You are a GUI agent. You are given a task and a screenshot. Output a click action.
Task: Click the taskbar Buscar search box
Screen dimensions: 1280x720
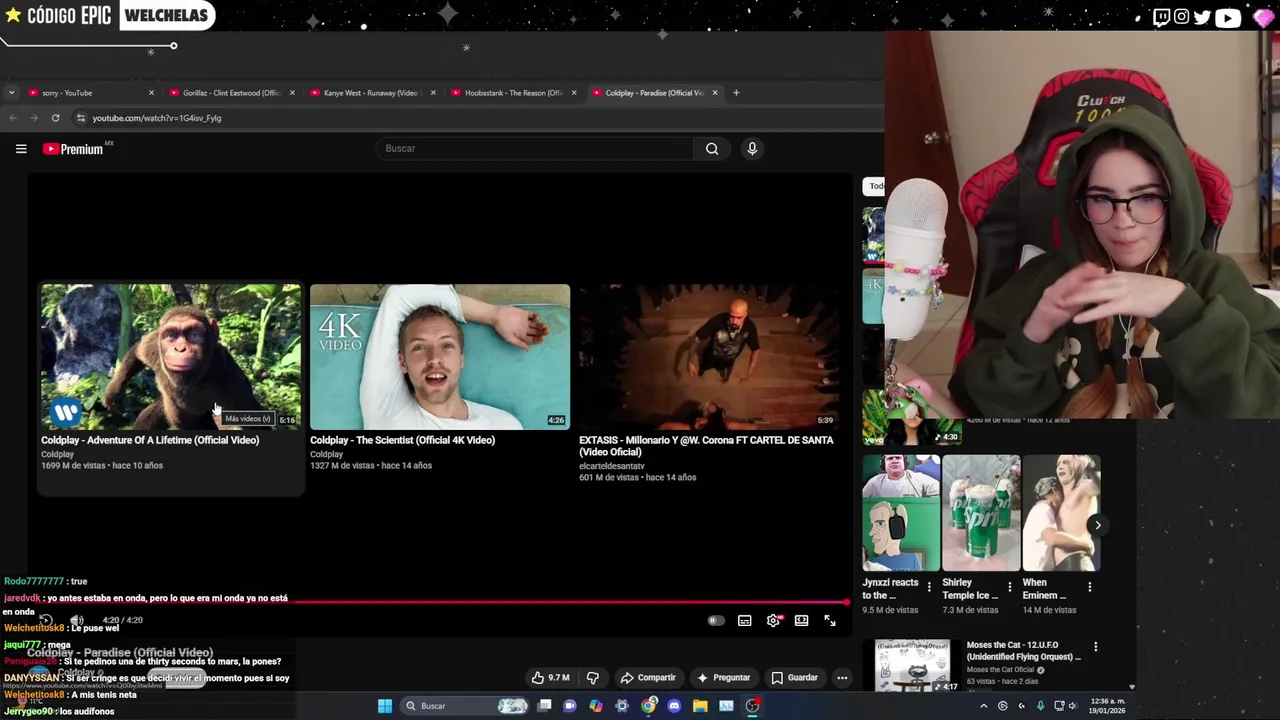465,706
